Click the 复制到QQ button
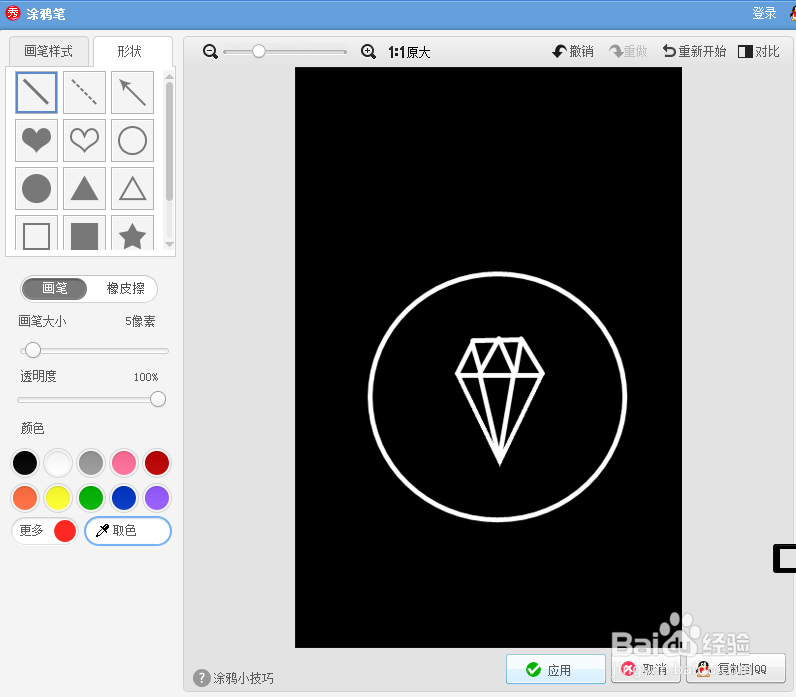 pyautogui.click(x=736, y=669)
